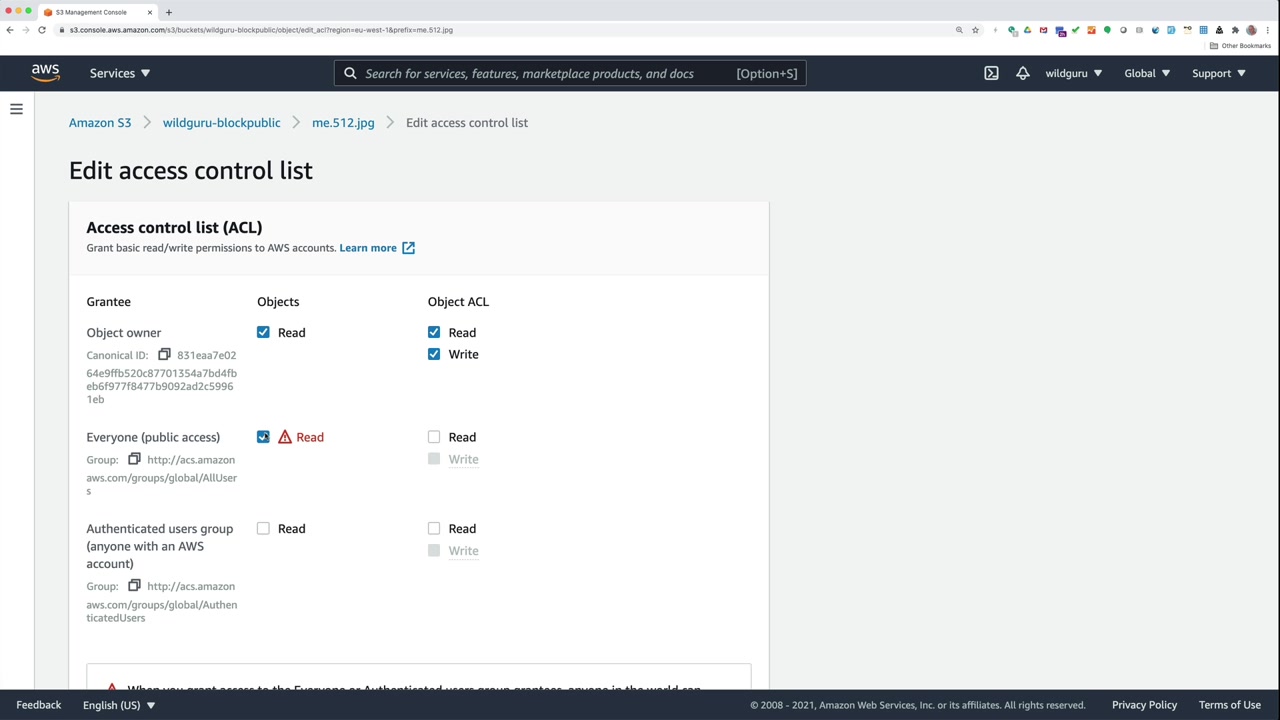1280x720 pixels.
Task: Click the Access control list (ACL) heading
Action: 174,227
